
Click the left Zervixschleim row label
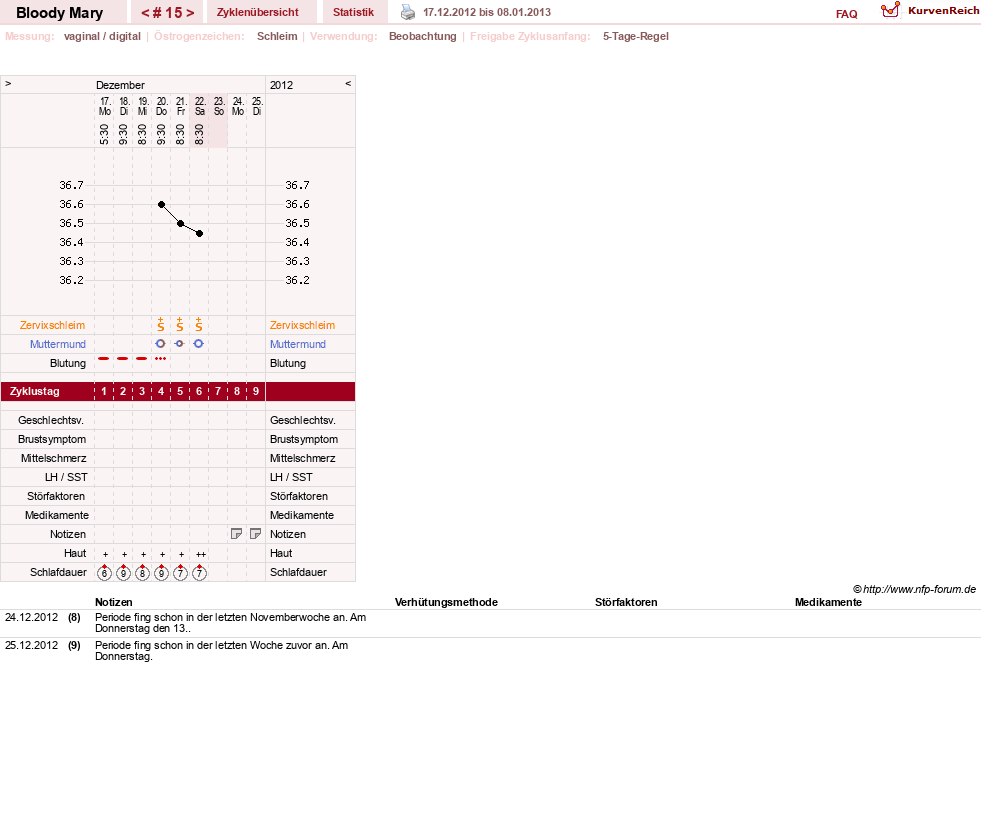coord(52,325)
